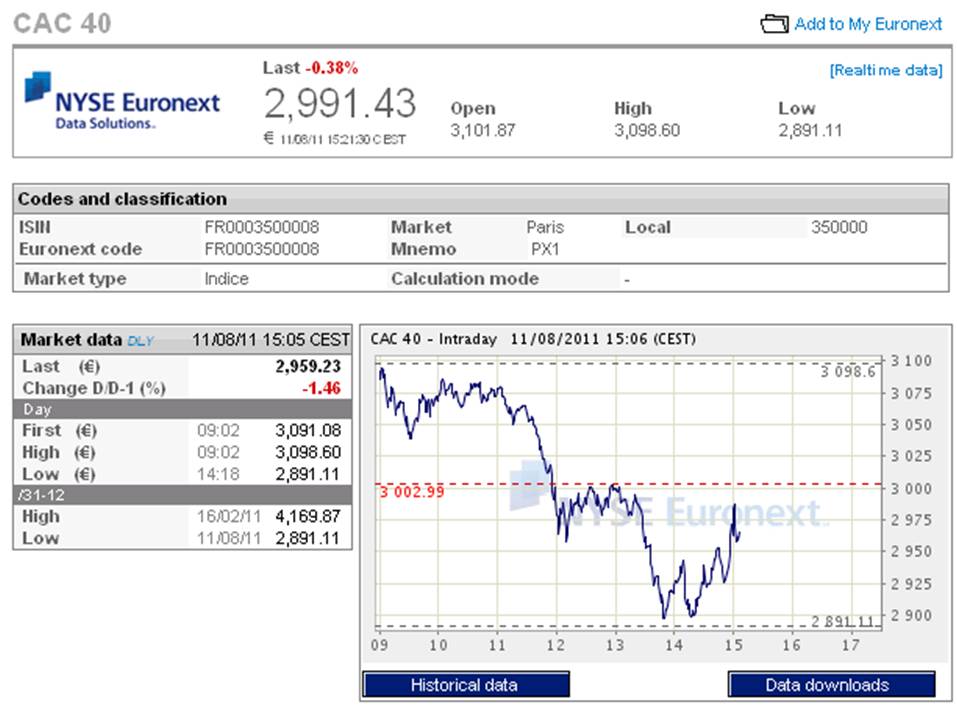Viewport: 957px width, 709px height.
Task: Click the Realtime data link
Action: [x=886, y=70]
